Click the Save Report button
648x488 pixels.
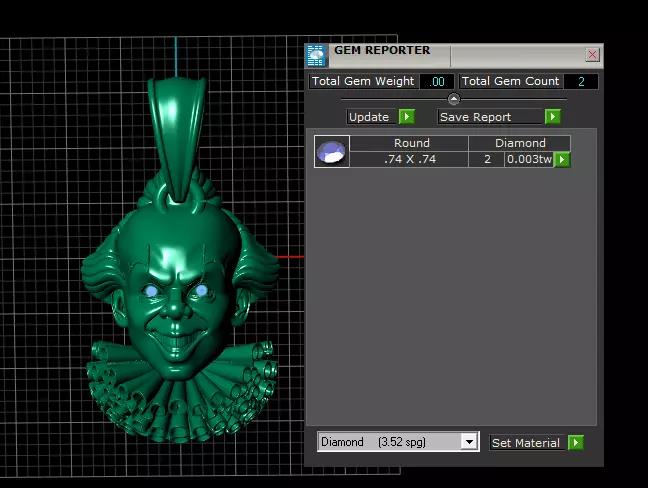click(x=490, y=117)
